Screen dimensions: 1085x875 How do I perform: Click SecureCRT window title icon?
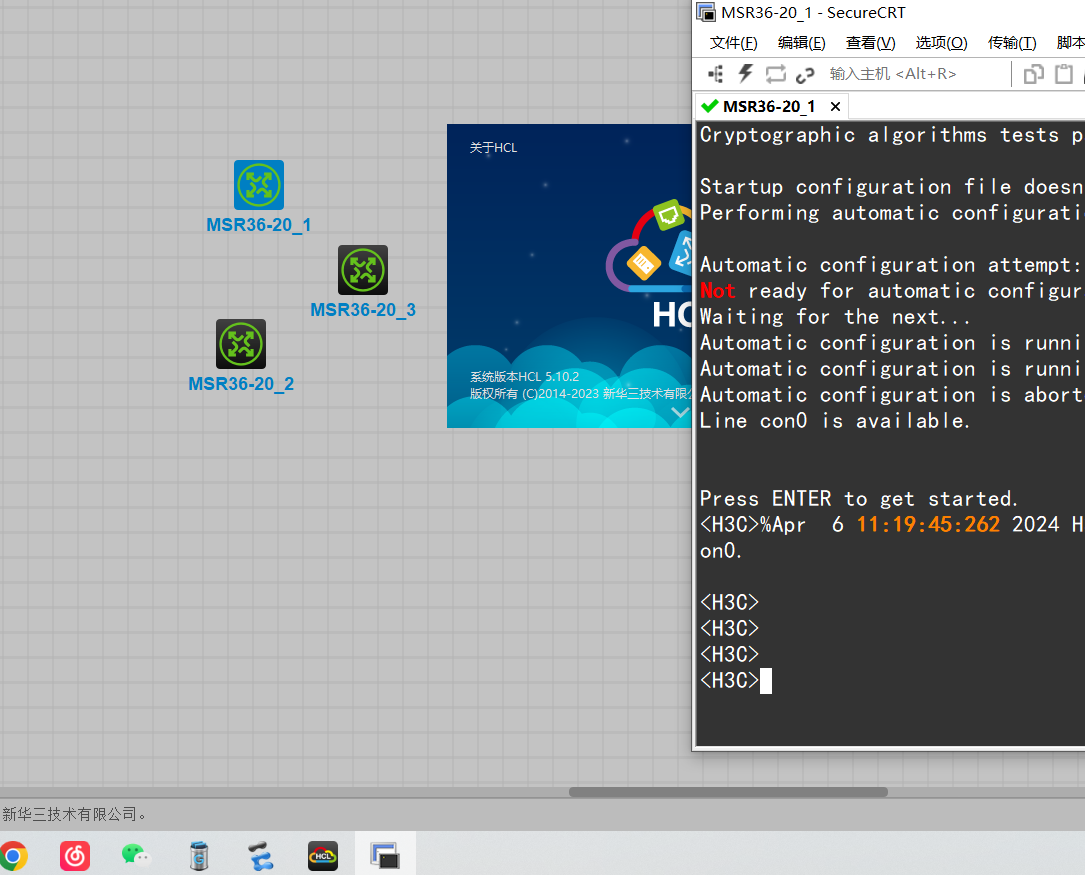coord(706,12)
